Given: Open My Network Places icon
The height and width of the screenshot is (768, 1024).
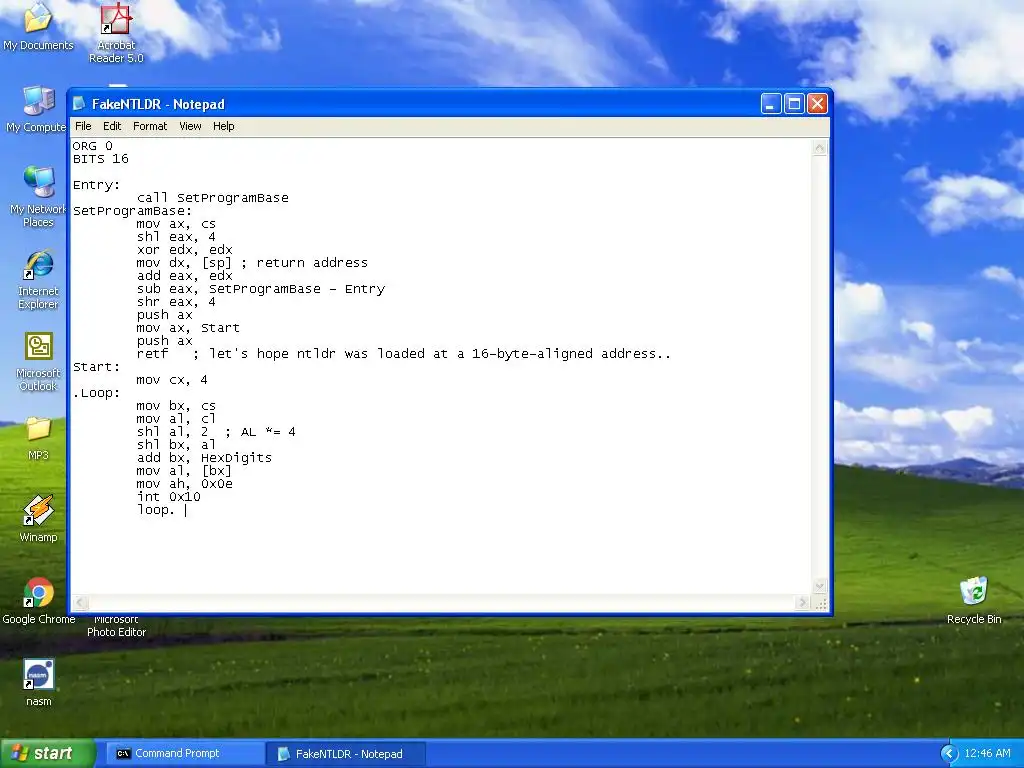Looking at the screenshot, I should pyautogui.click(x=38, y=196).
